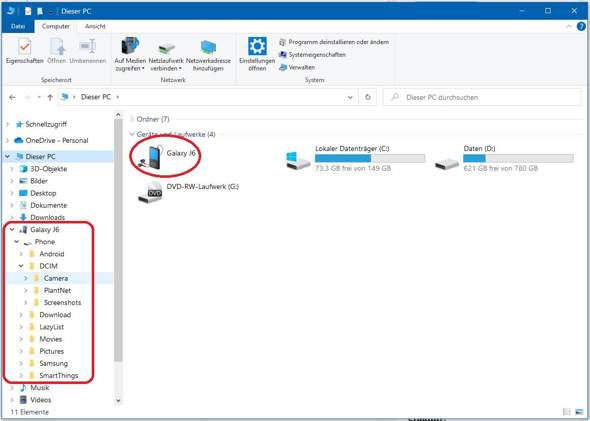Select Videos in navigation pane
590x421 pixels.
pos(41,400)
